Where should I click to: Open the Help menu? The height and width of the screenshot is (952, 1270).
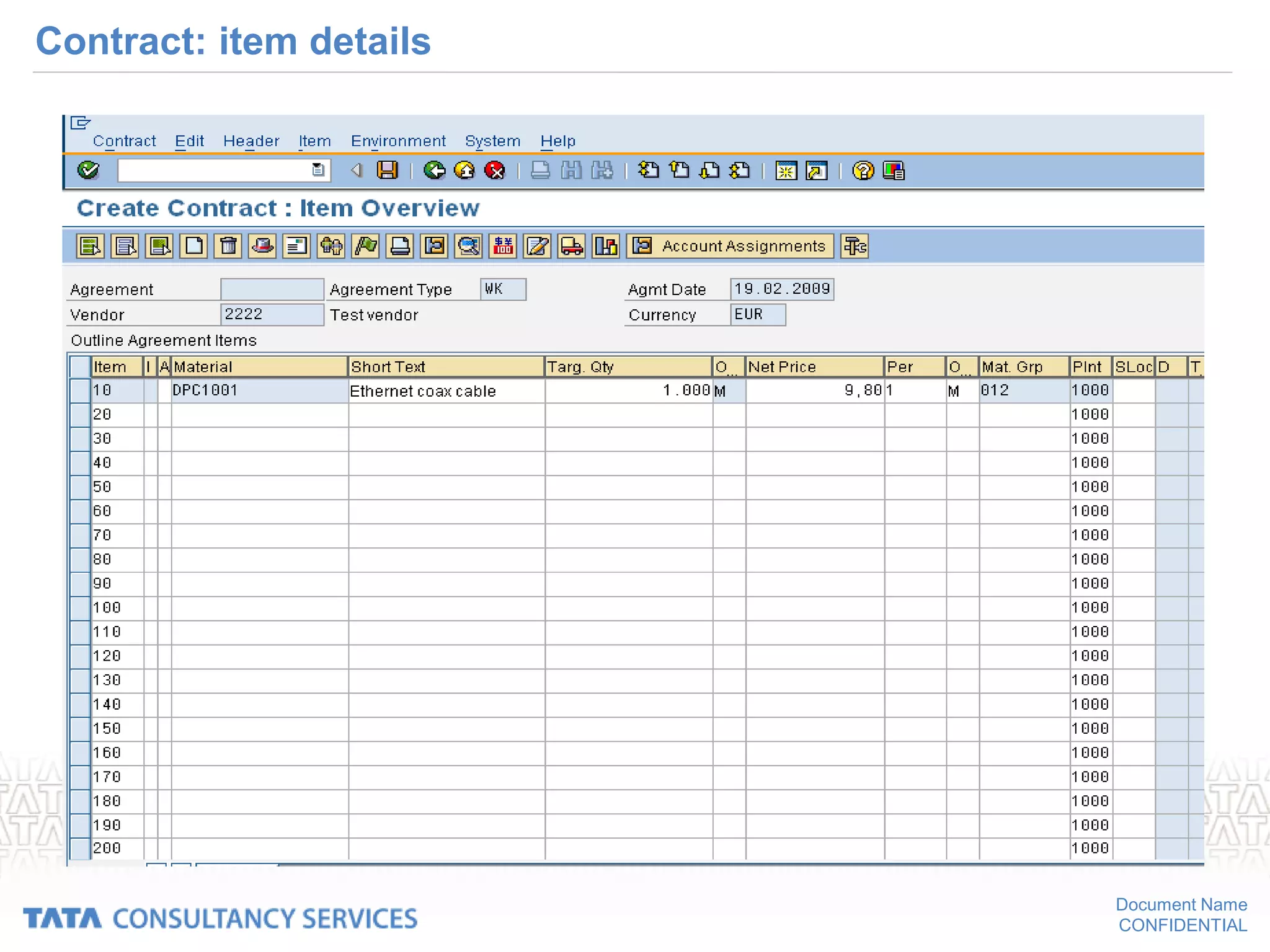558,141
